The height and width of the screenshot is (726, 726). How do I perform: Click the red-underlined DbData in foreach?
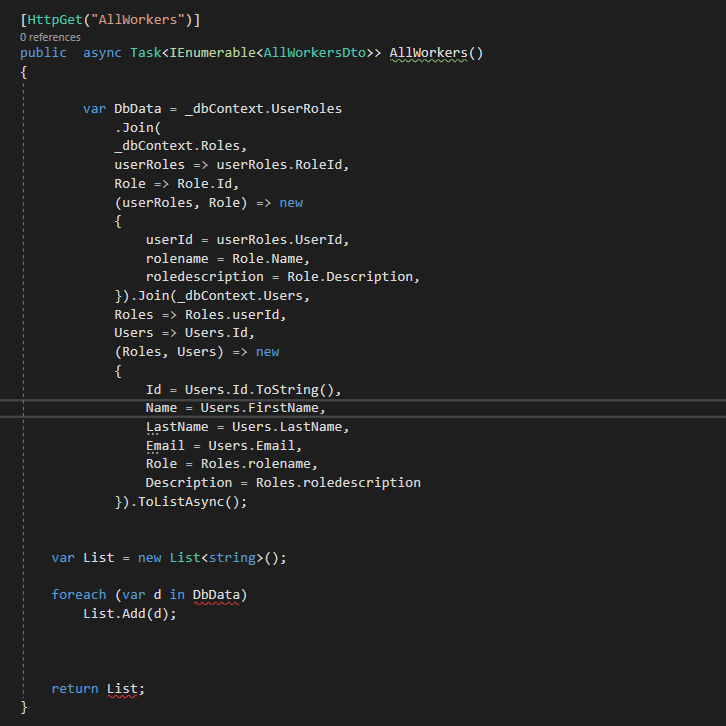coord(216,595)
